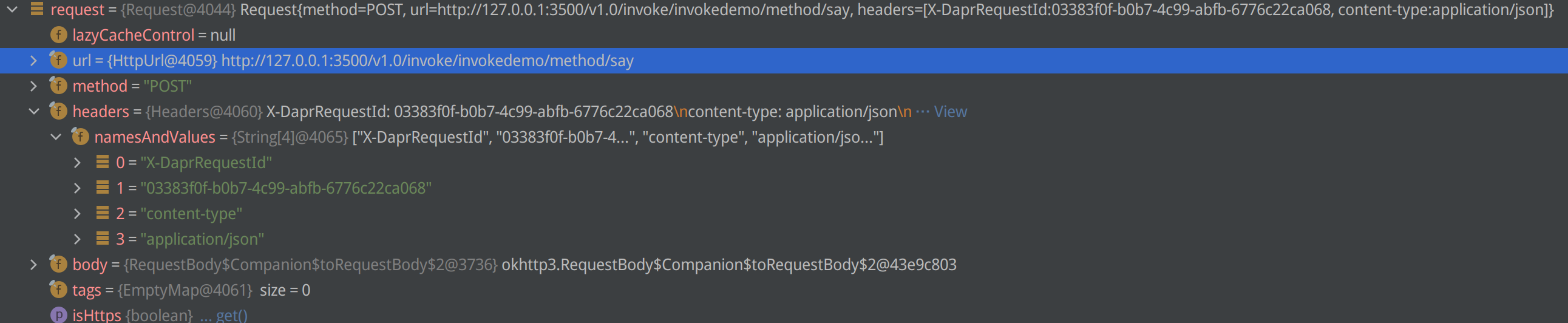Click the field icon next to headers
The width and height of the screenshot is (1568, 323).
(x=58, y=111)
